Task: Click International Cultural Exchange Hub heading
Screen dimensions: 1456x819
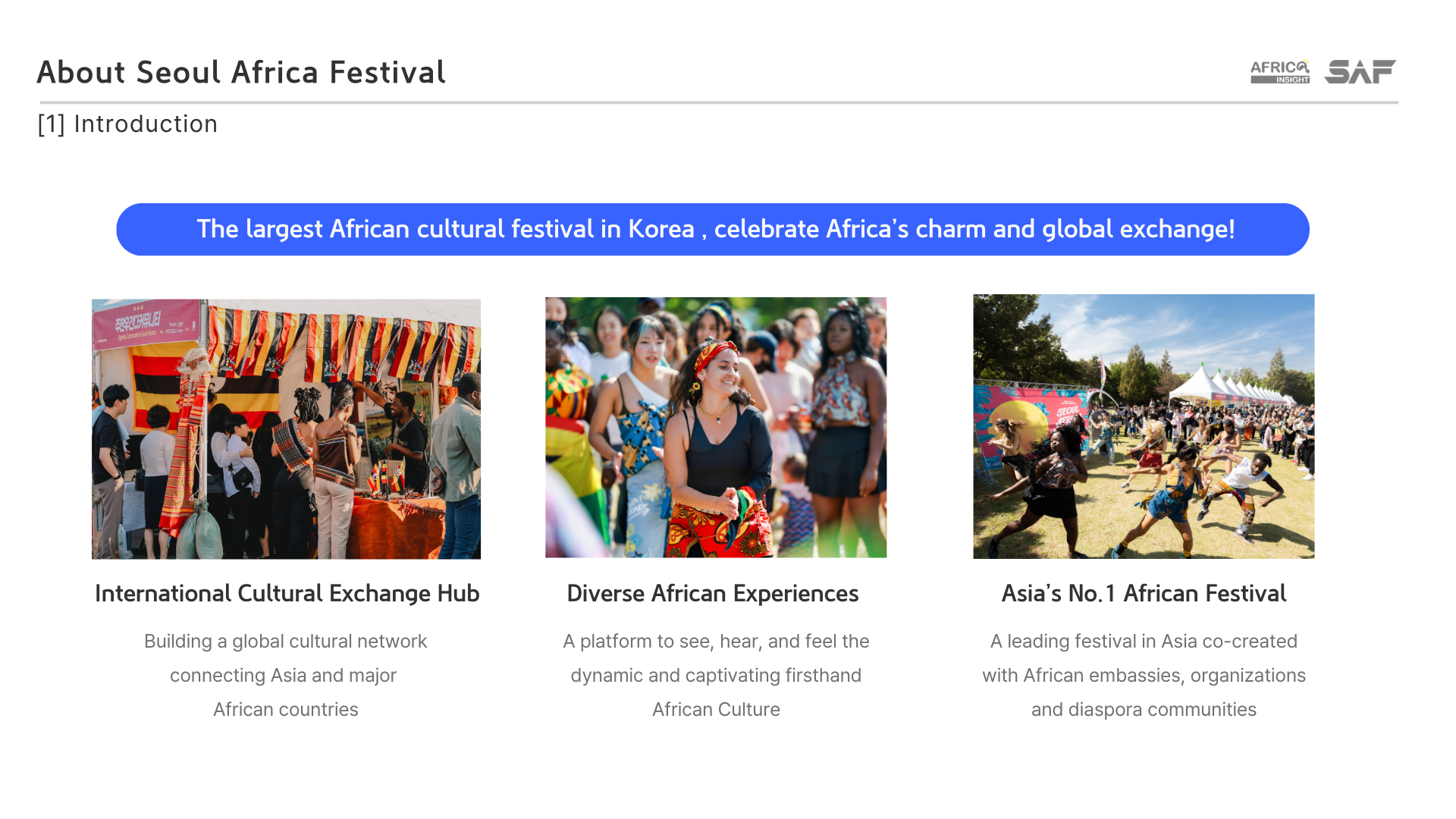Action: point(287,593)
